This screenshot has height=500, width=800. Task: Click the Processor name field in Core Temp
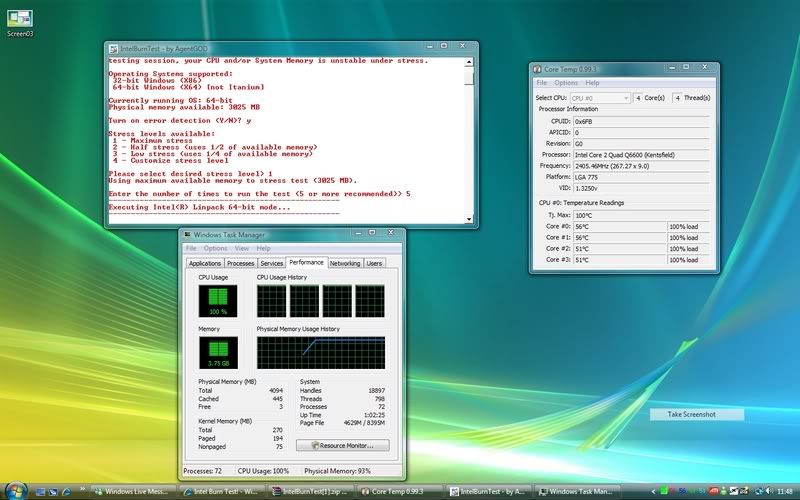(641, 155)
